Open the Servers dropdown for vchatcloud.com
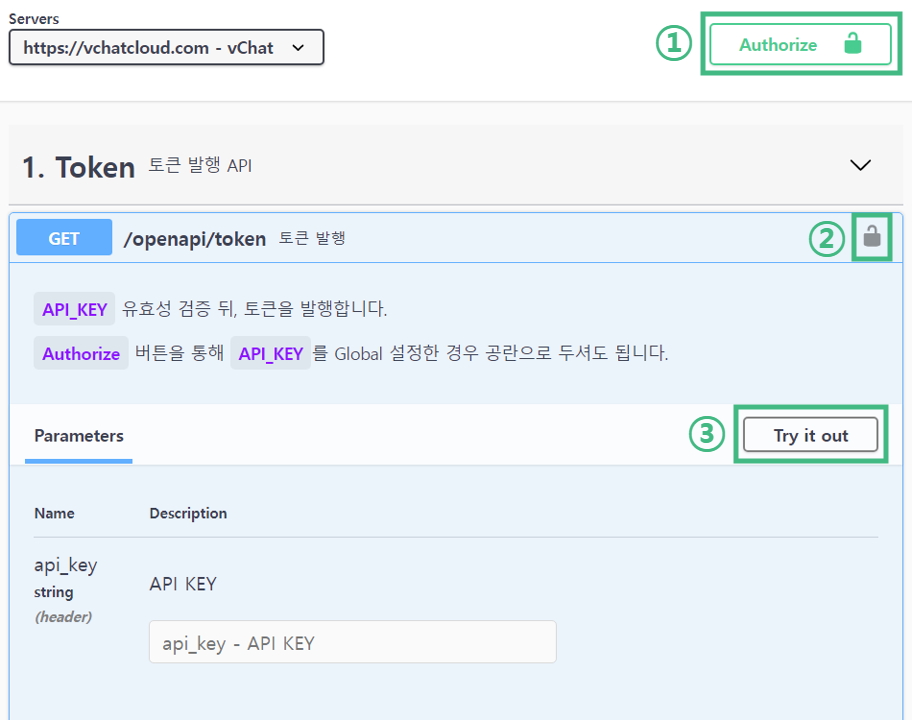Image resolution: width=912 pixels, height=720 pixels. (x=165, y=47)
